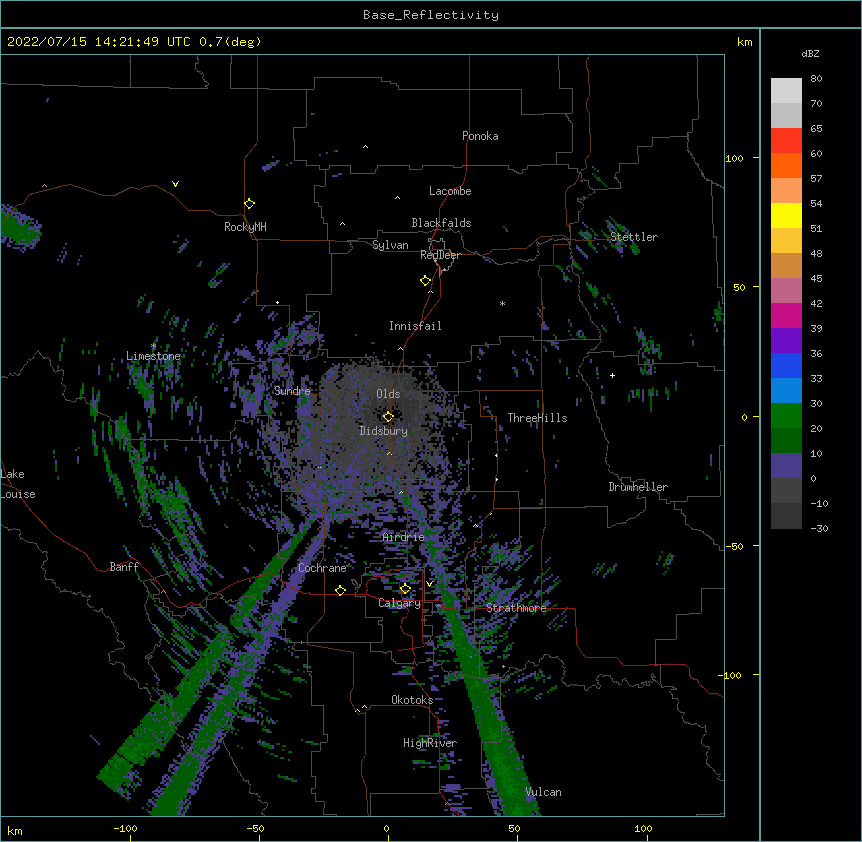Pick the purple 39-36 dBZ legend swatch
Screen dimensions: 862x842
point(786,341)
